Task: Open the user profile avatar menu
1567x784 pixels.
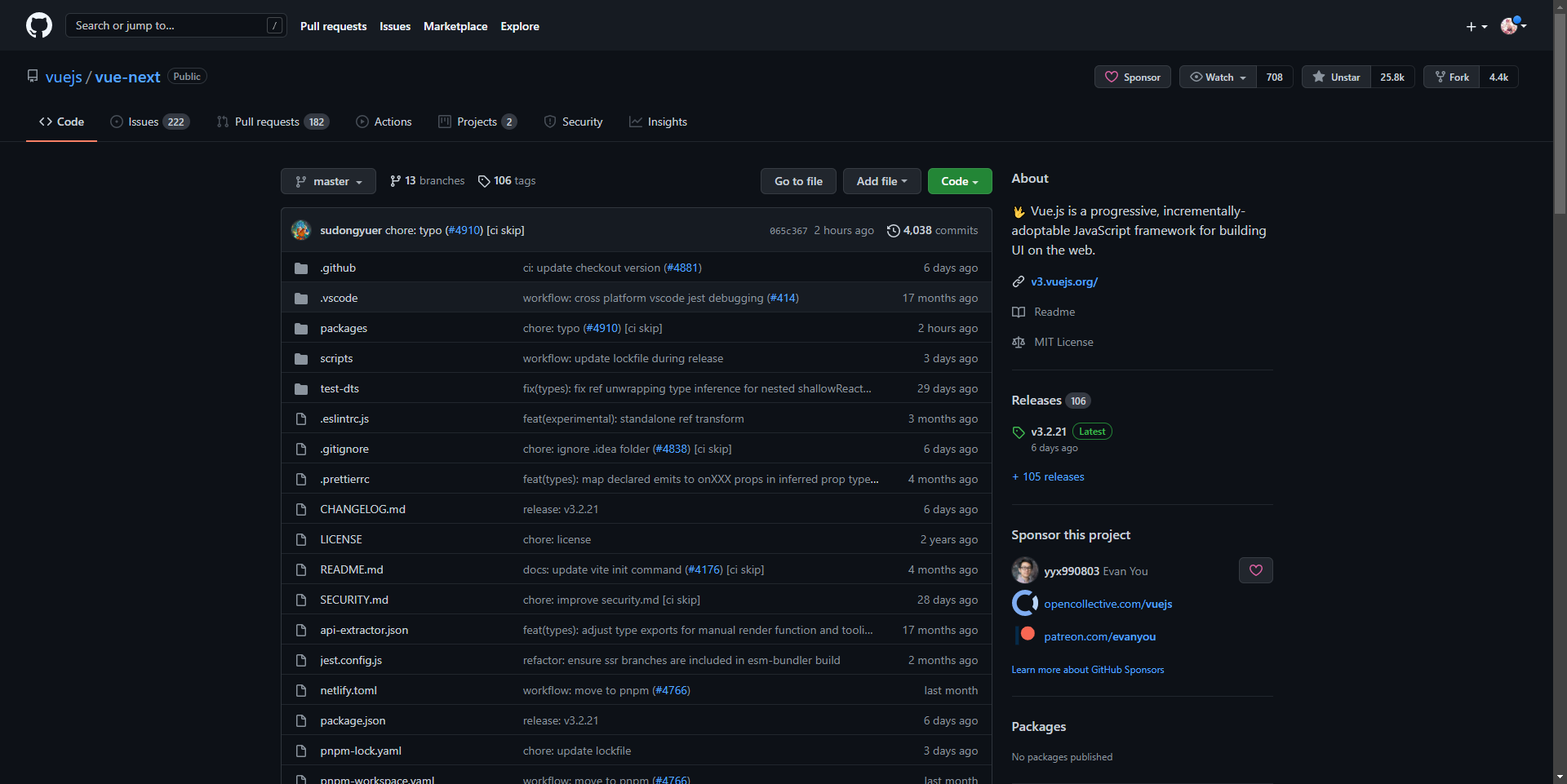Action: pos(1512,26)
